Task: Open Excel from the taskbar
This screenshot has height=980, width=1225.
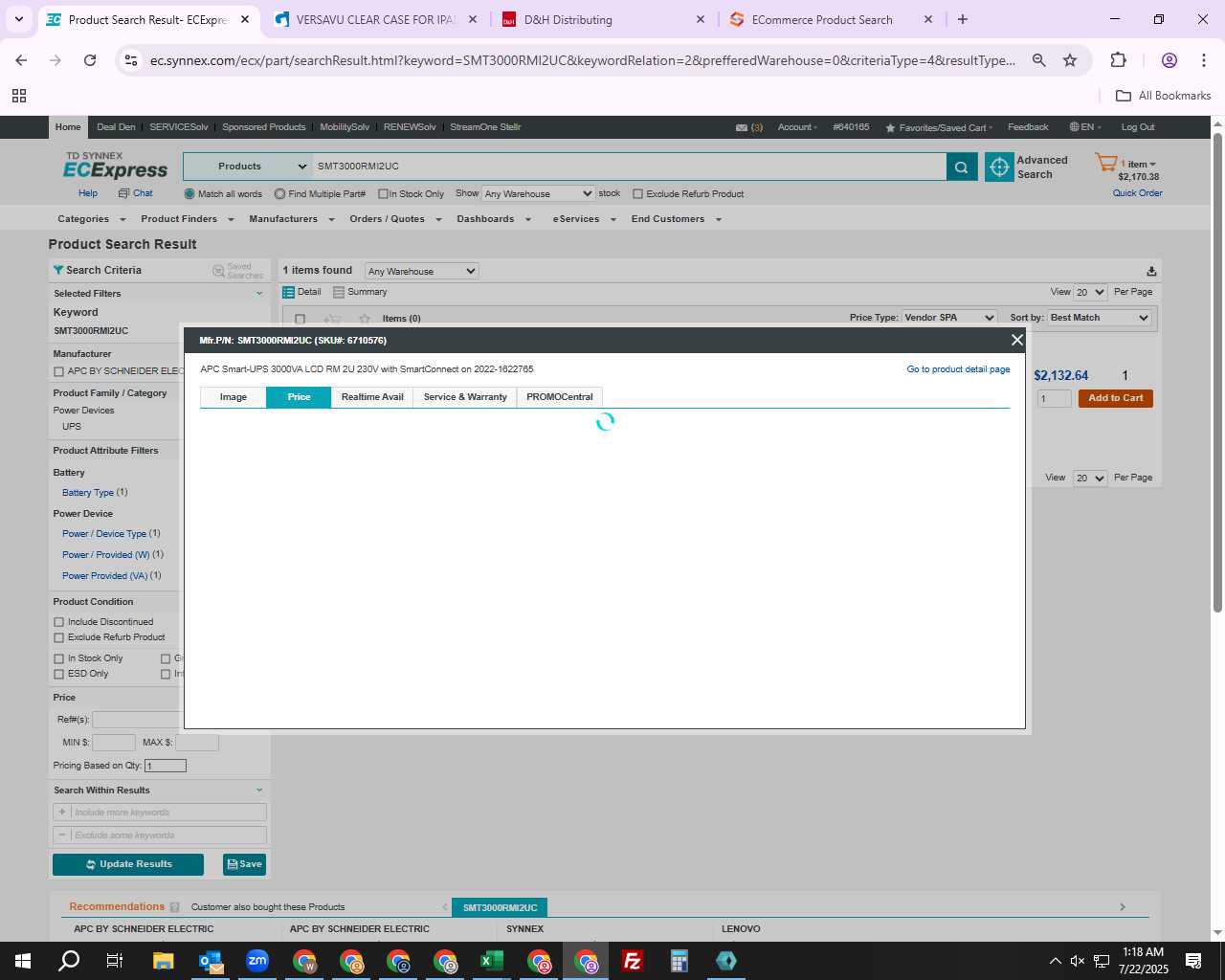Action: tap(492, 961)
